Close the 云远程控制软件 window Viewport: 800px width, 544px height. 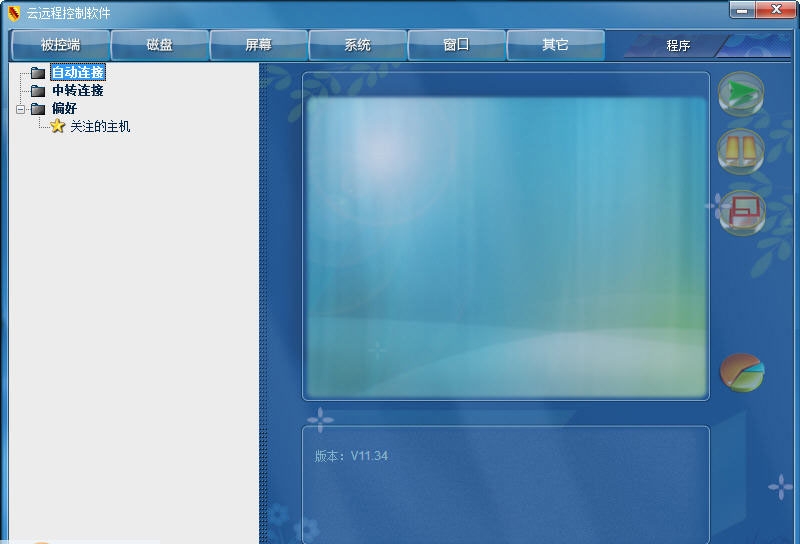click(776, 10)
